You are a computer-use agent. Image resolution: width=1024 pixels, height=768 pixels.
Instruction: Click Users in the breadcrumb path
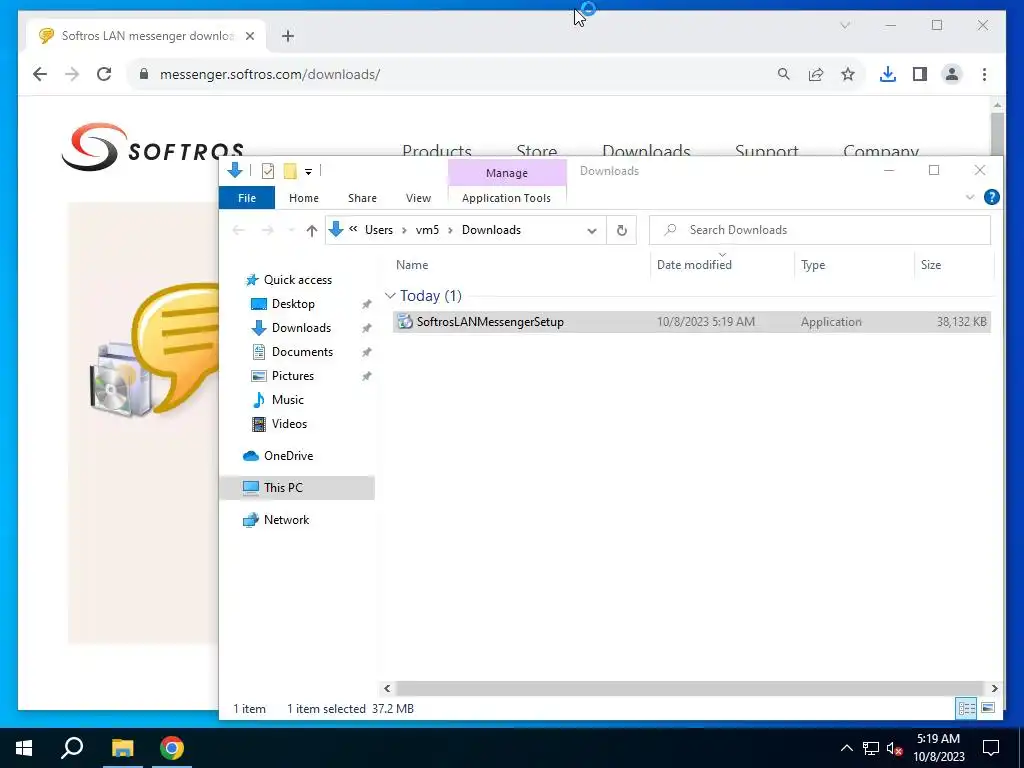coord(379,230)
